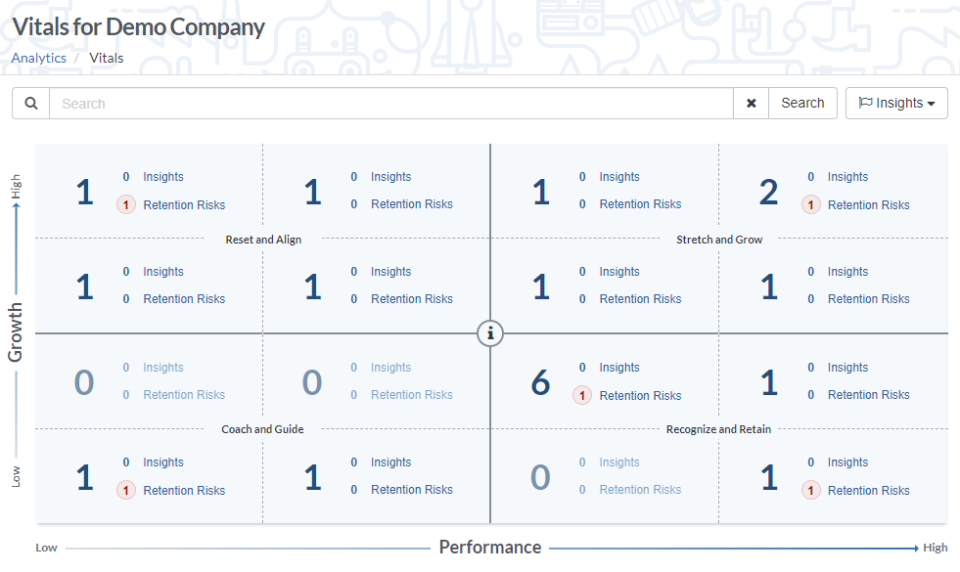Viewport: 960px width, 572px height.
Task: Open the center info circle icon
Action: coord(490,334)
